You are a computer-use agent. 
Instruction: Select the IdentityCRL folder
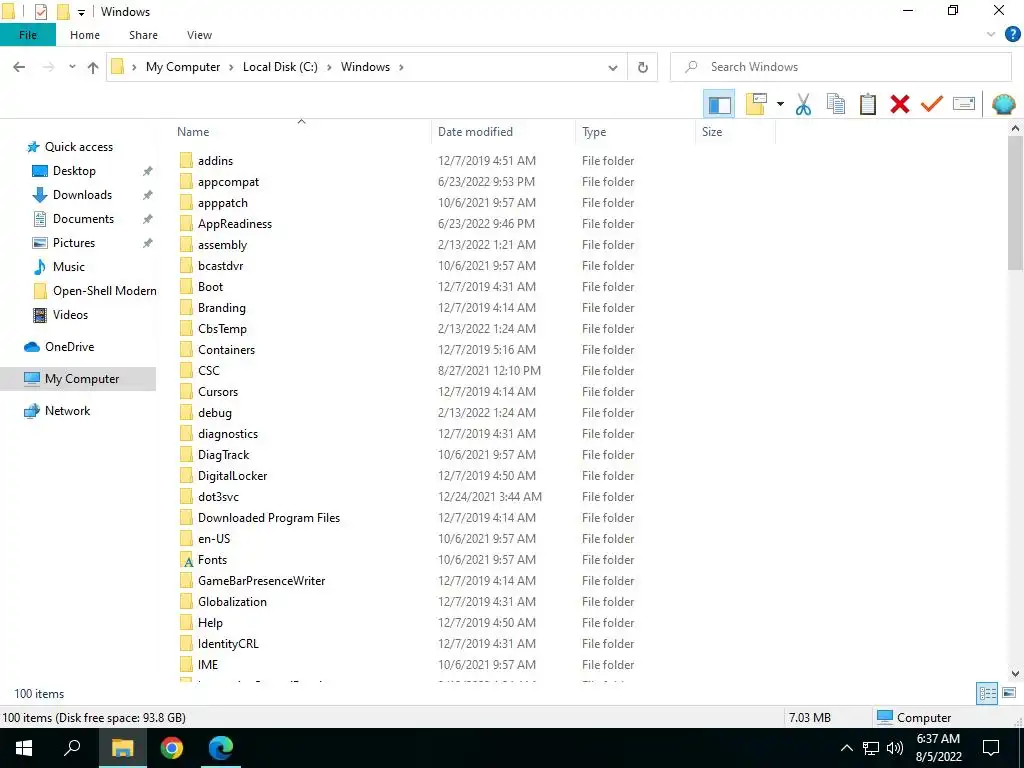pos(228,644)
